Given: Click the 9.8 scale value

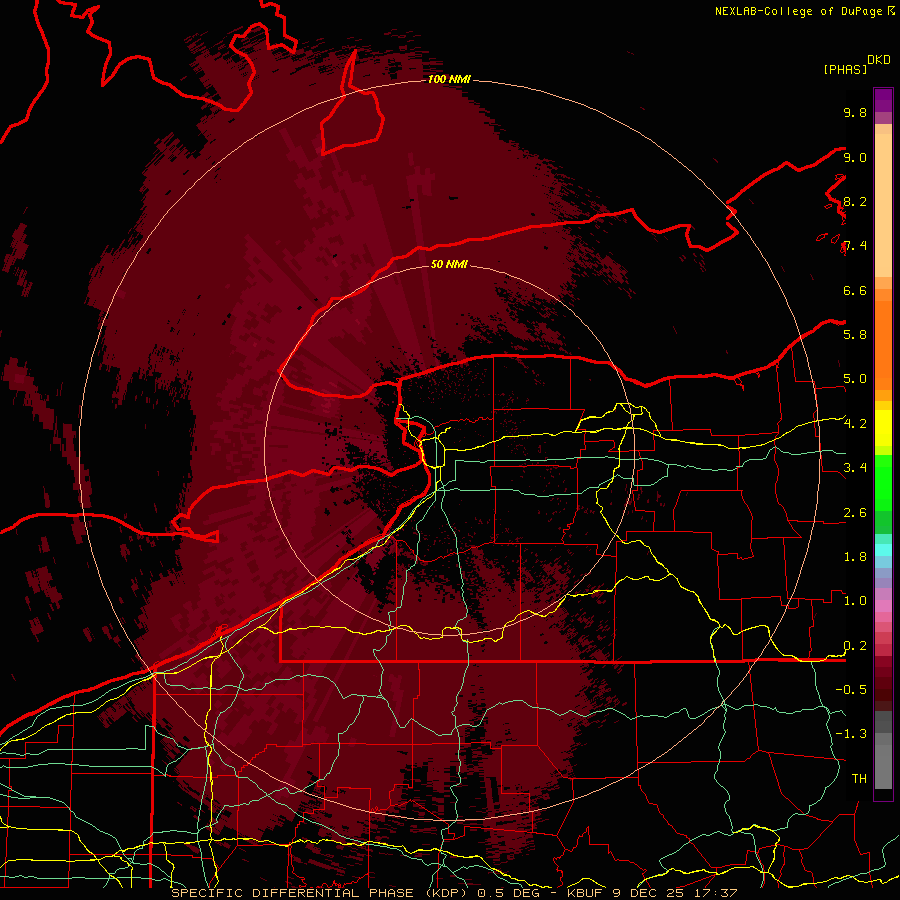Looking at the screenshot, I should (855, 112).
